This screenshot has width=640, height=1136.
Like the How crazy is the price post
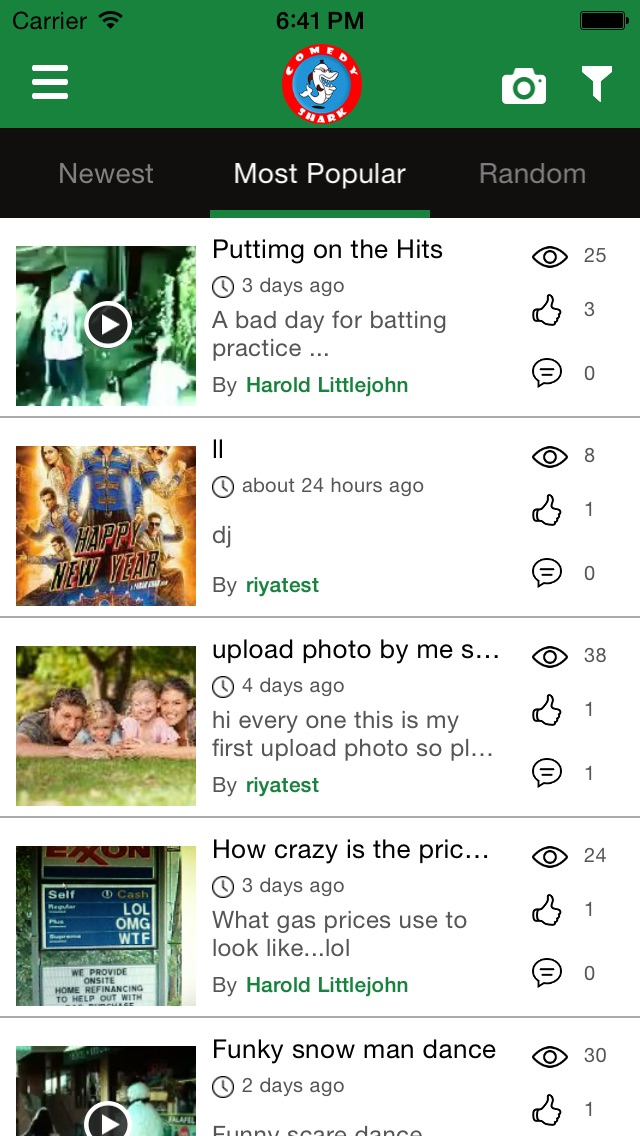click(547, 911)
